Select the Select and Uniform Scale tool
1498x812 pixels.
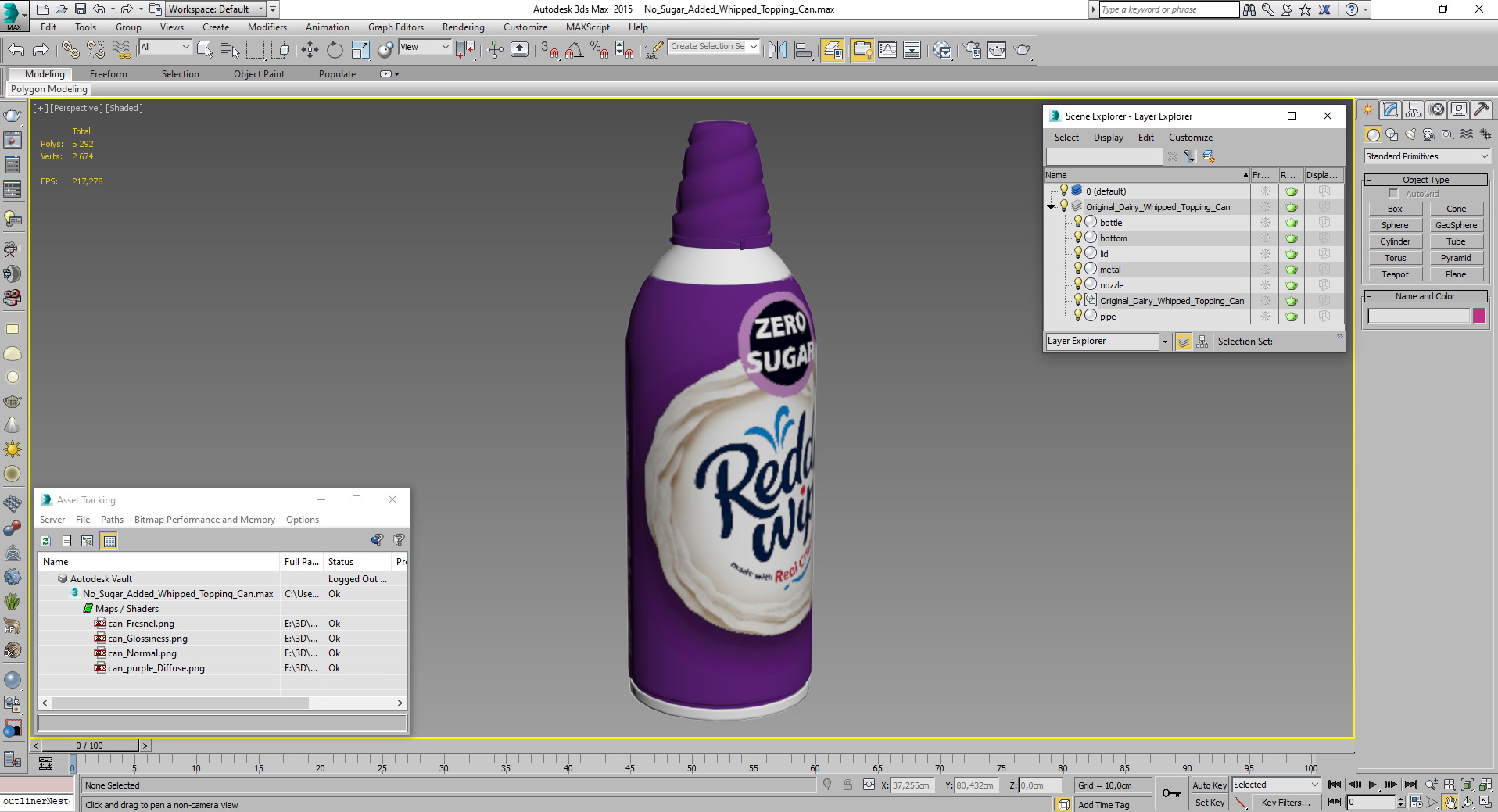(360, 50)
